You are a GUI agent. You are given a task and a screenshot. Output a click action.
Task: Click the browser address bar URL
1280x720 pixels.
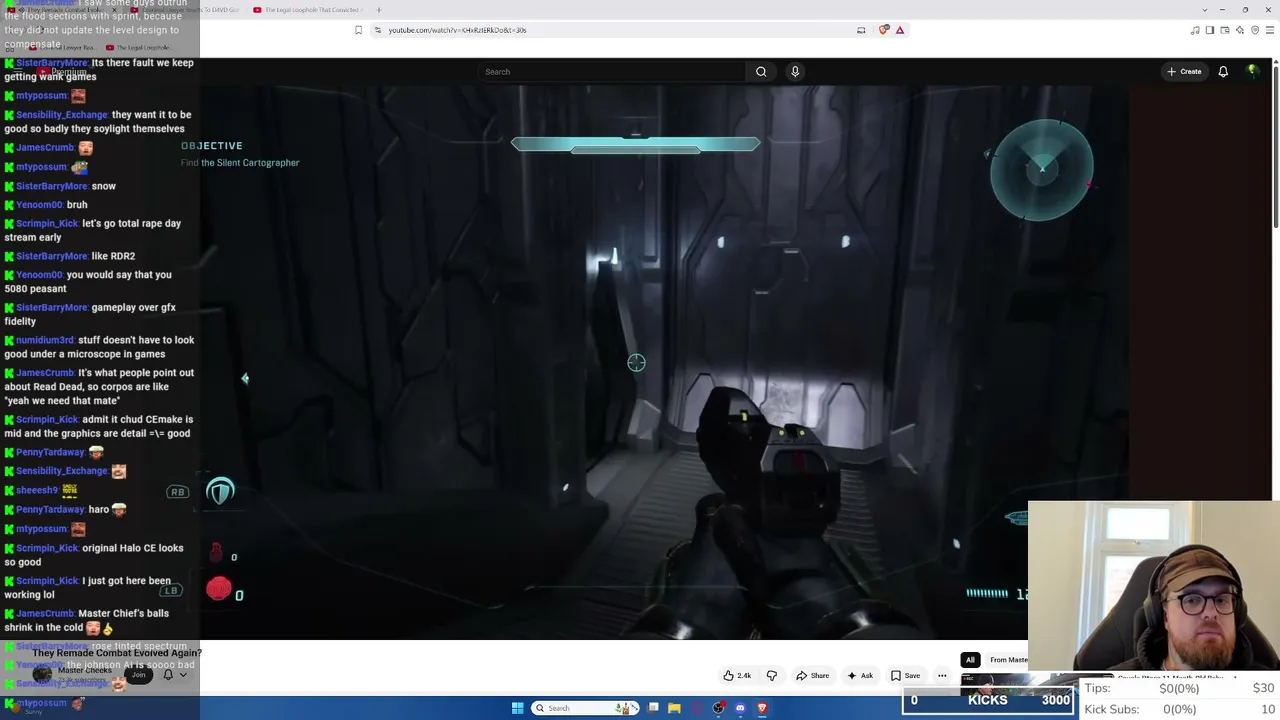457,30
